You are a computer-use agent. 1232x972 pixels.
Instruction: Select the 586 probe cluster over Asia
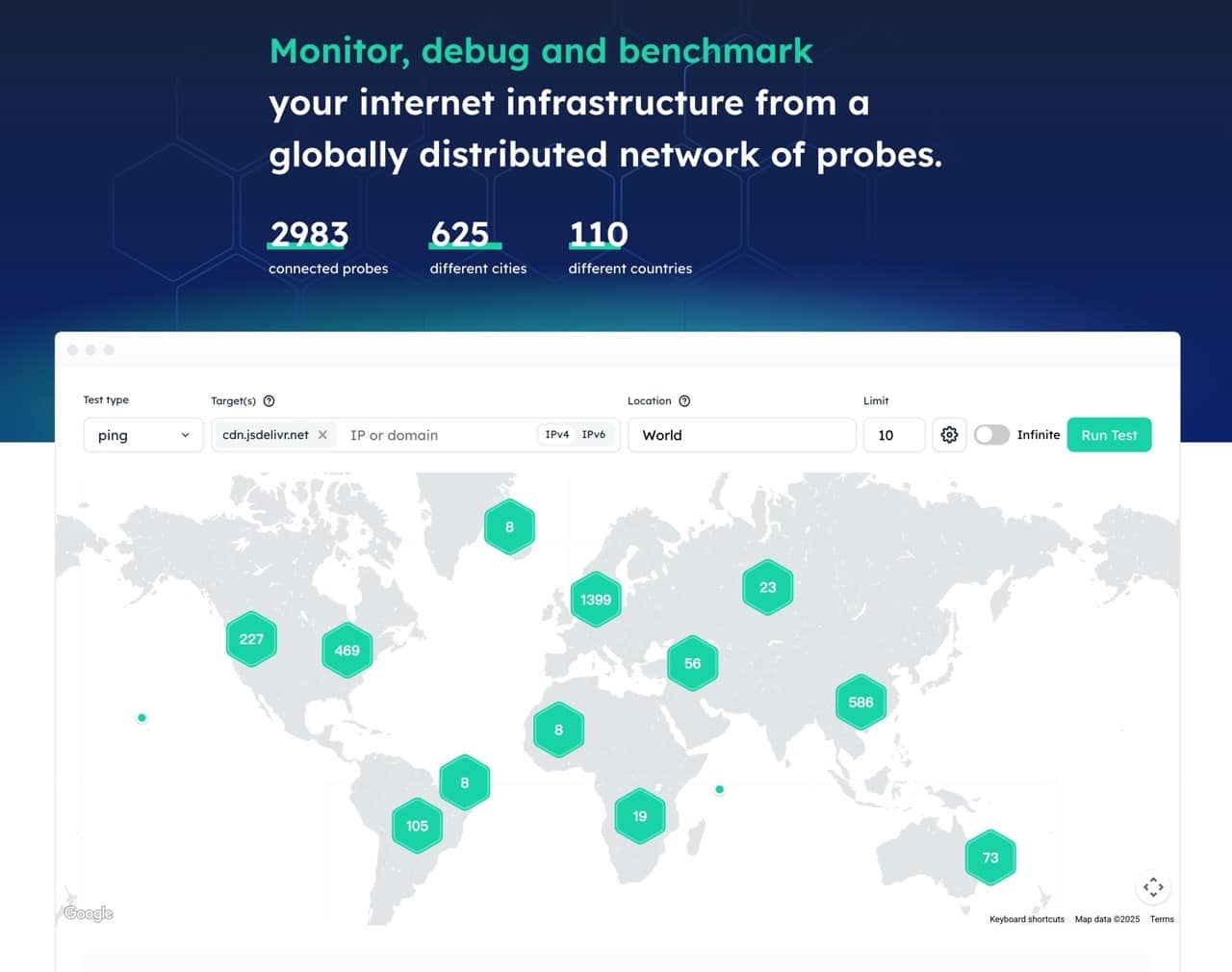(x=860, y=703)
